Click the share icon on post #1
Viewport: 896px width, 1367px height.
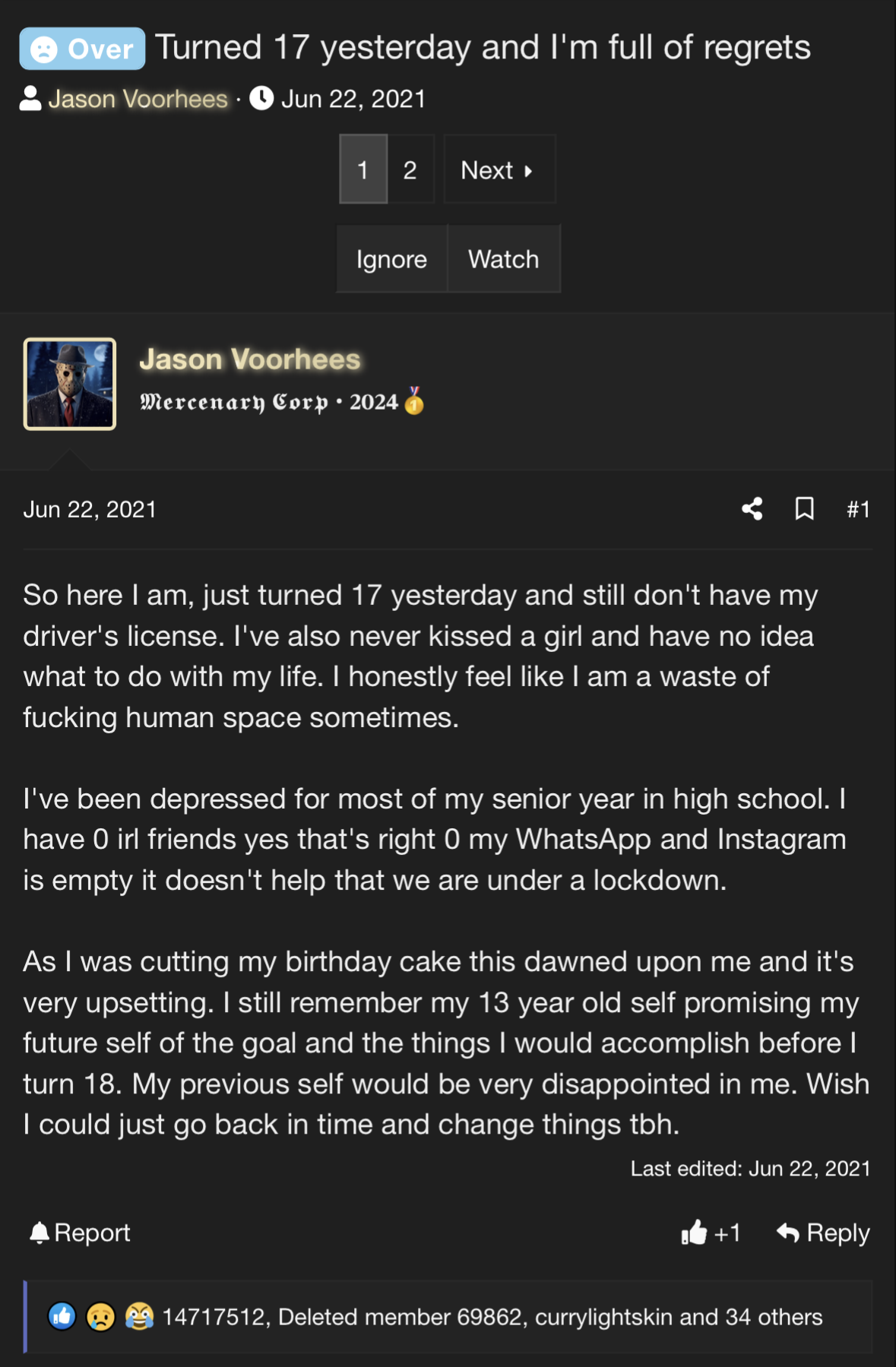[752, 508]
